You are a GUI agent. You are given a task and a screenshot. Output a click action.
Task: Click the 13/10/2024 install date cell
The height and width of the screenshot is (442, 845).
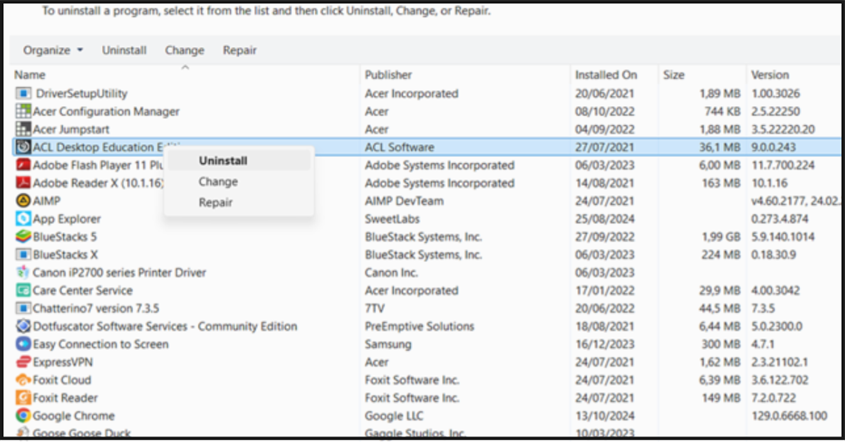(x=605, y=416)
